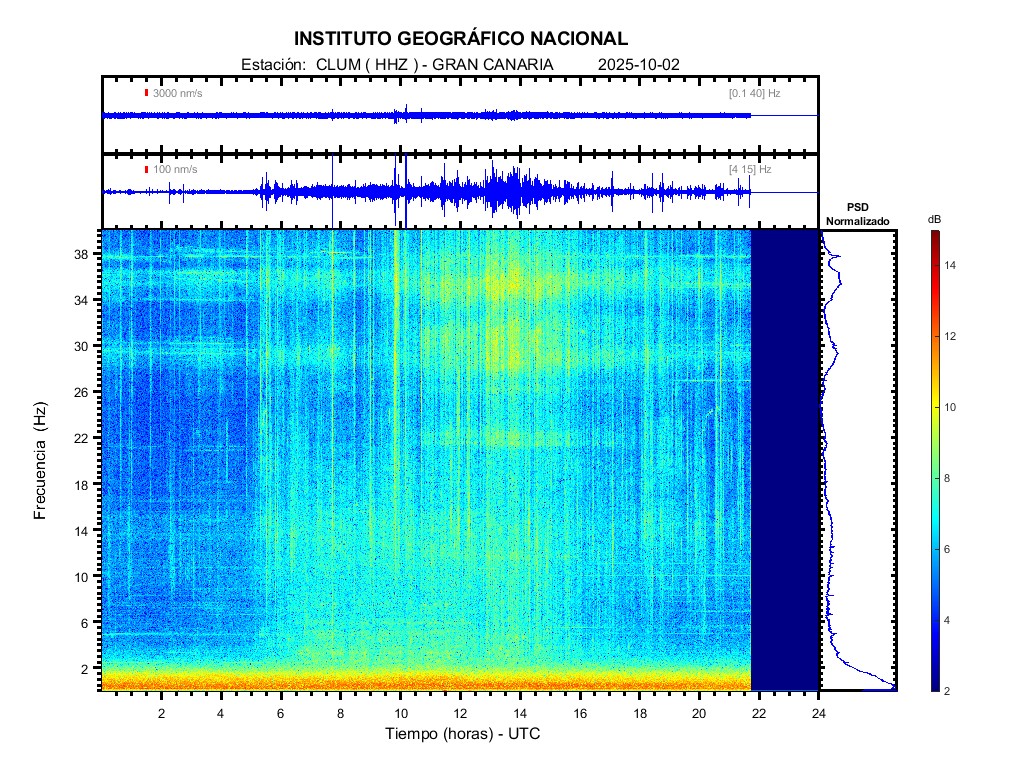
Task: Click the PSD Normalizado heading
Action: click(x=857, y=214)
